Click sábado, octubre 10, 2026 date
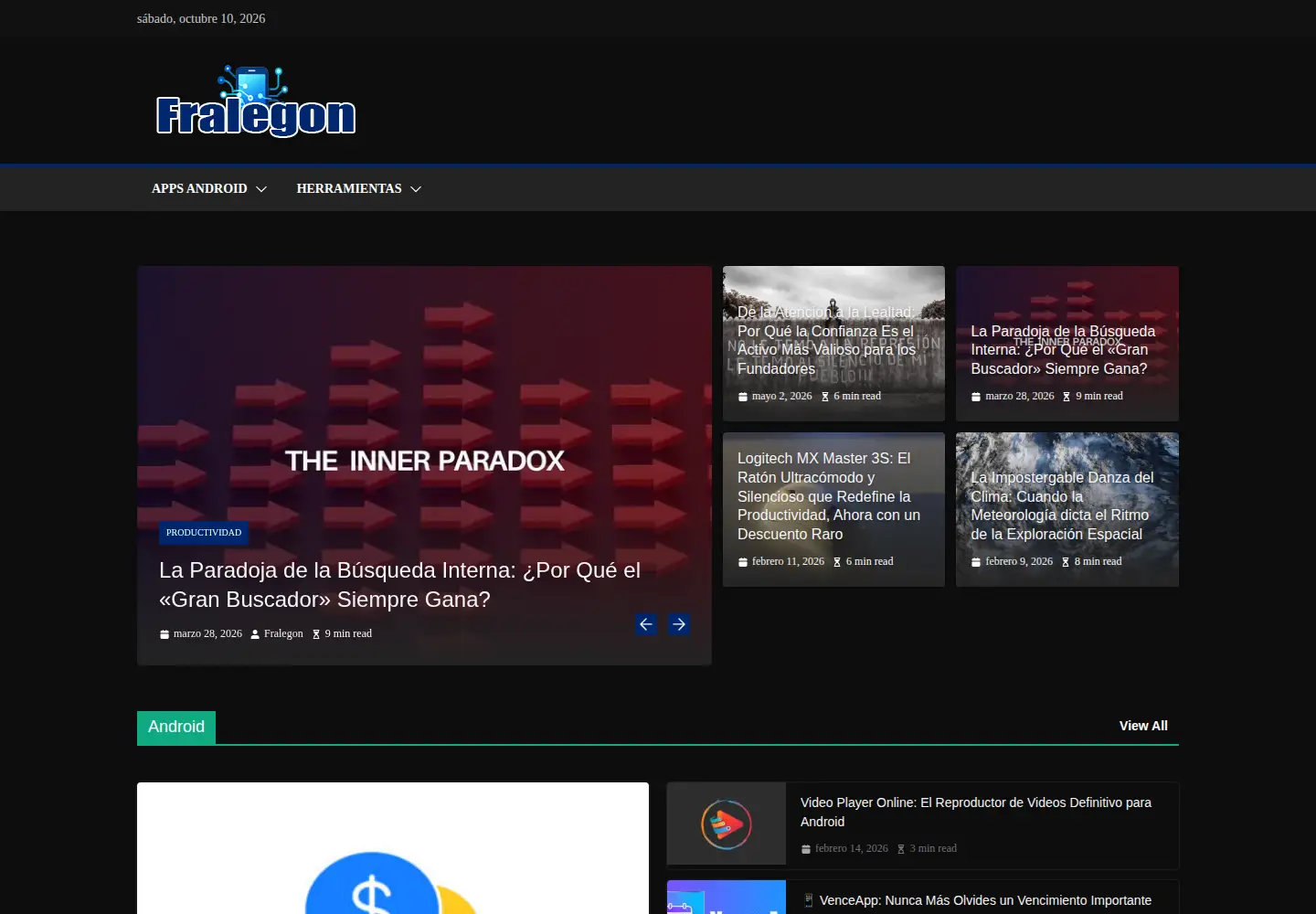This screenshot has width=1316, height=914. click(x=201, y=18)
